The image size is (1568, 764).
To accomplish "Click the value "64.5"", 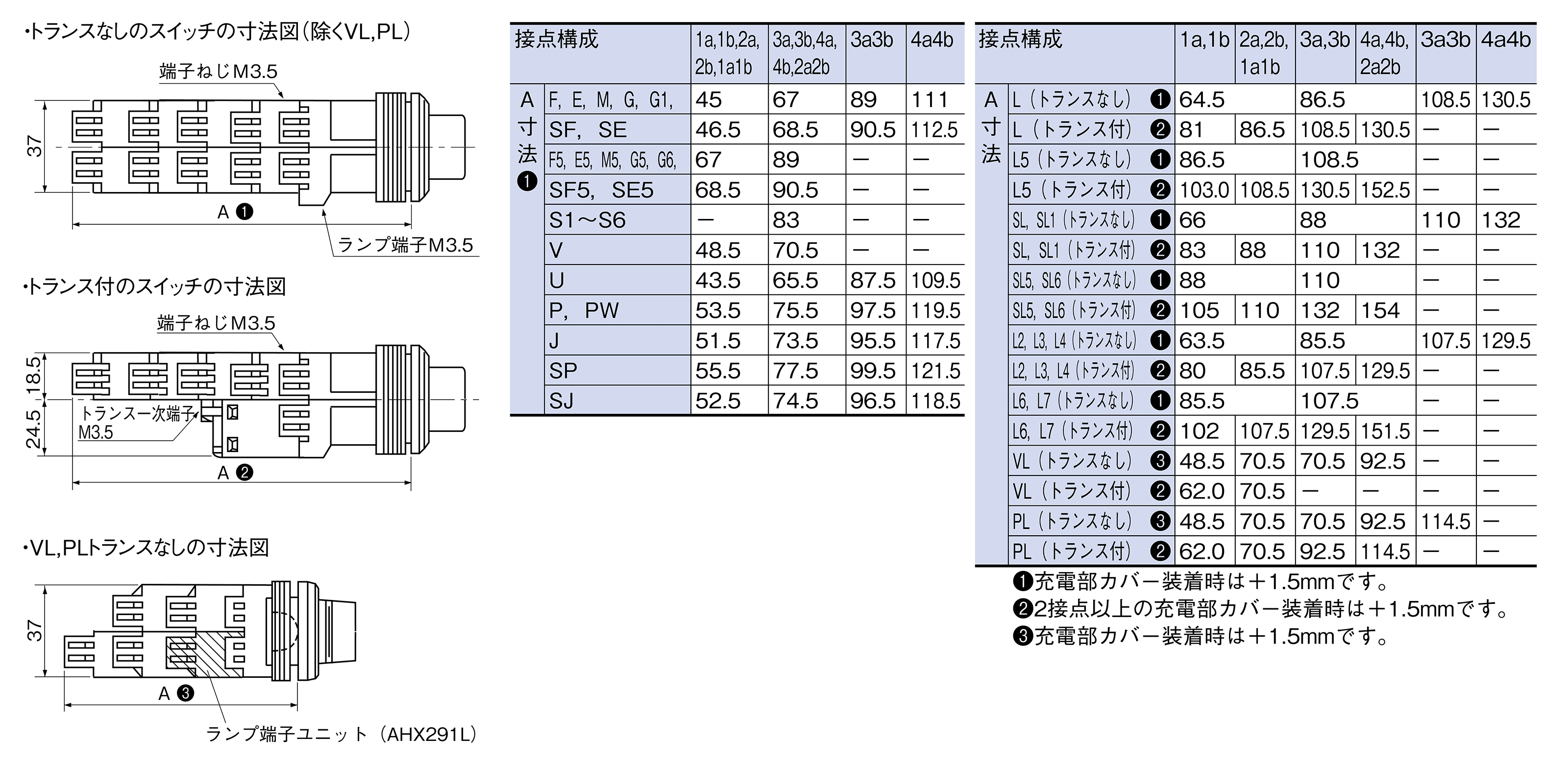I will pos(1201,100).
